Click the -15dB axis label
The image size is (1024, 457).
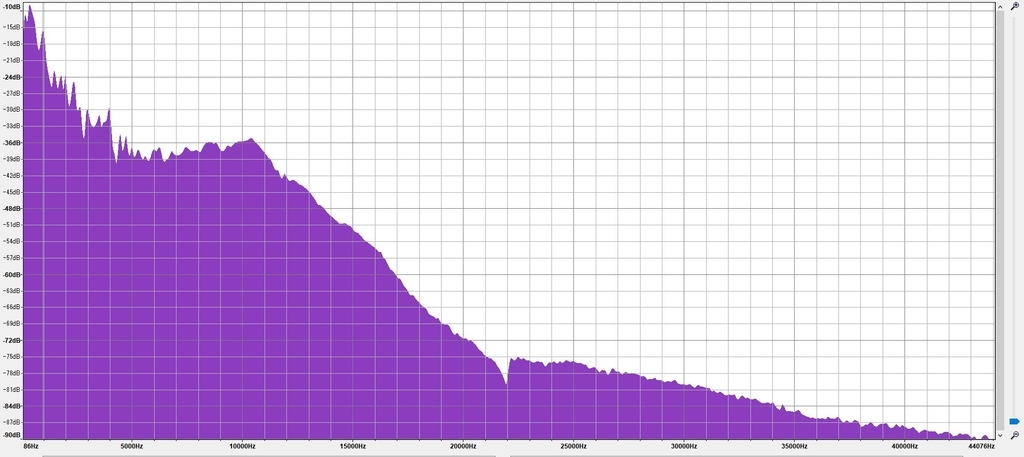tap(12, 27)
